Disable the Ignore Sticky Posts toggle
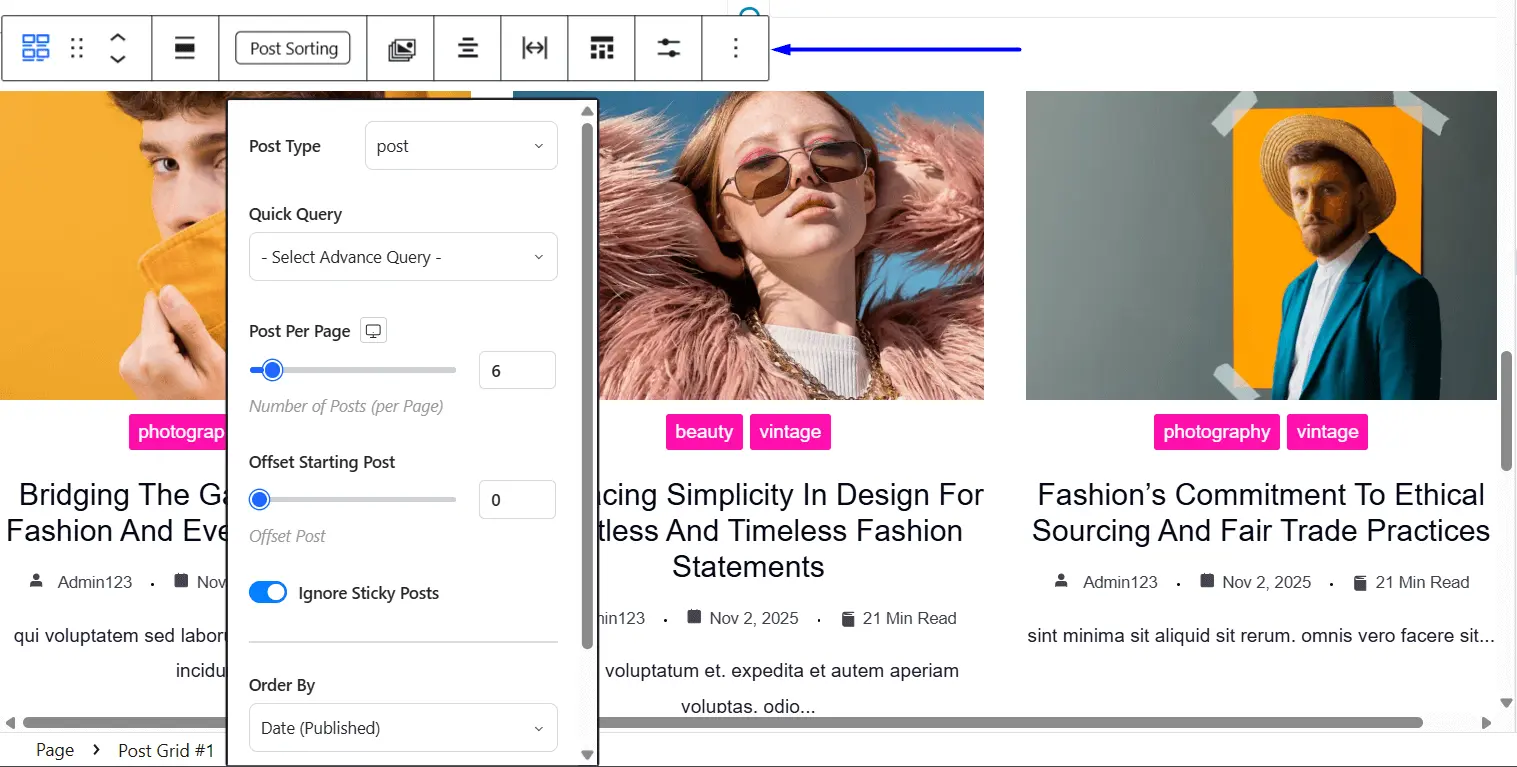Screen dimensions: 1517x767 click(x=267, y=592)
